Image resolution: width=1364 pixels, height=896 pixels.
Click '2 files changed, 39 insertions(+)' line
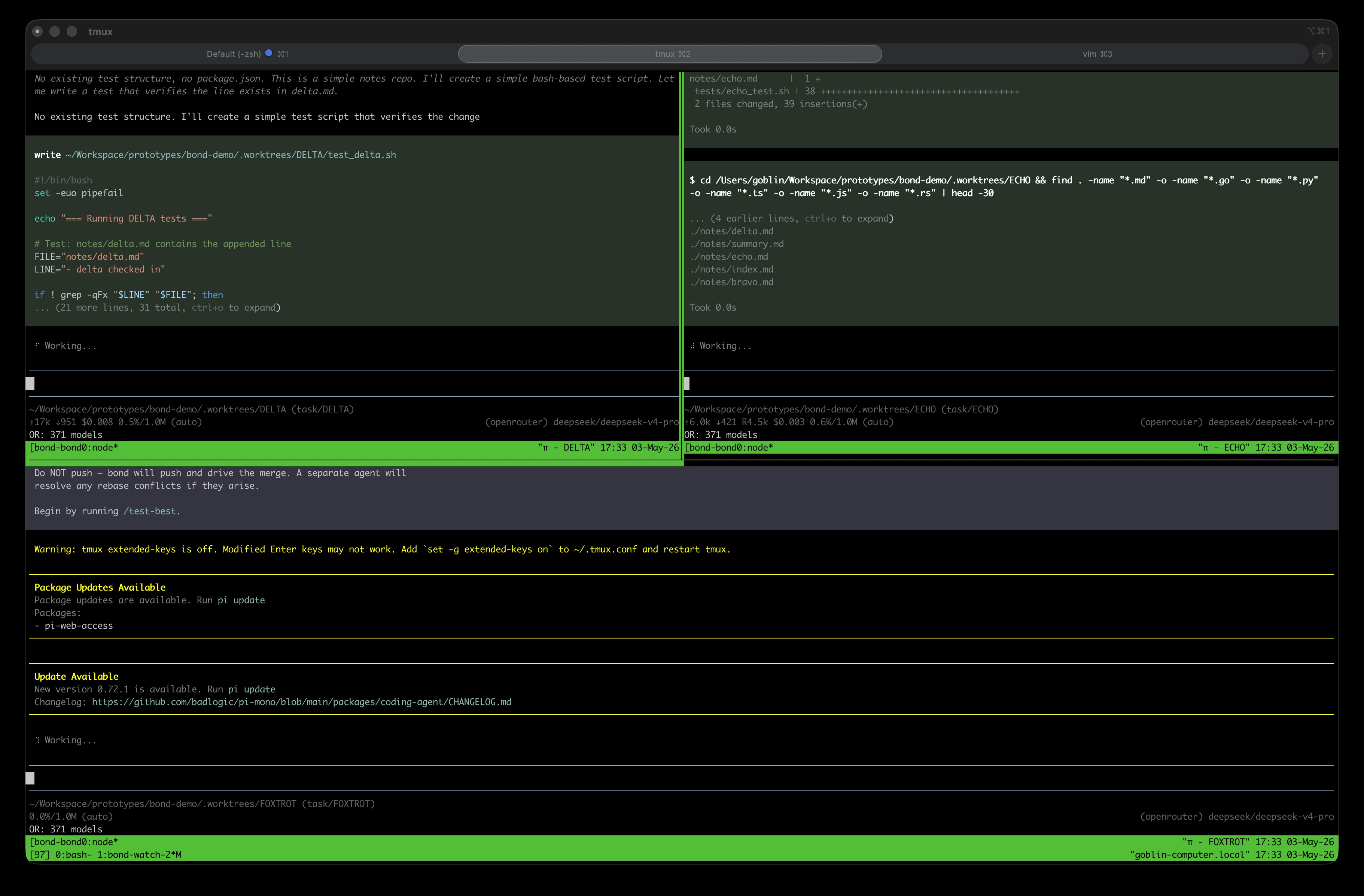click(x=781, y=104)
